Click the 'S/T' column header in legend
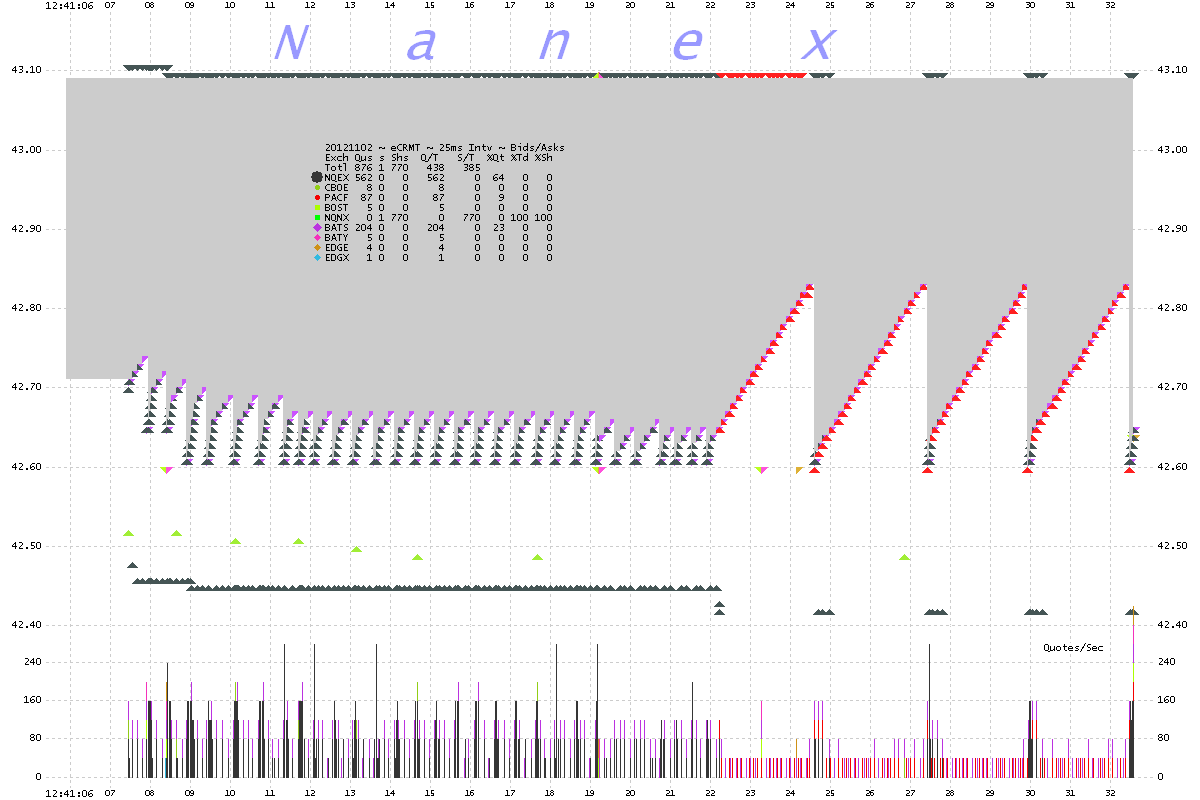 coord(466,157)
